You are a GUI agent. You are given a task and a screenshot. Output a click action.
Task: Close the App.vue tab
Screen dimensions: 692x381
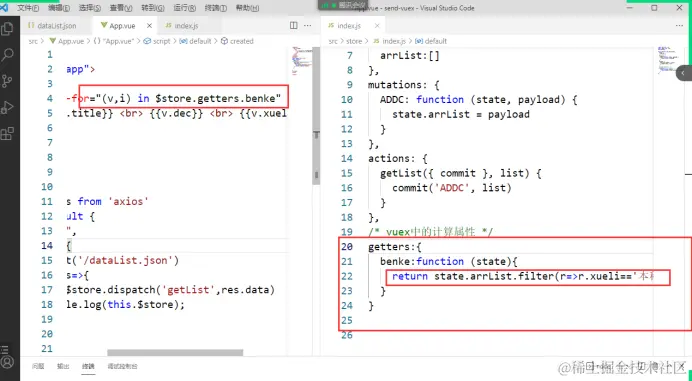149,26
